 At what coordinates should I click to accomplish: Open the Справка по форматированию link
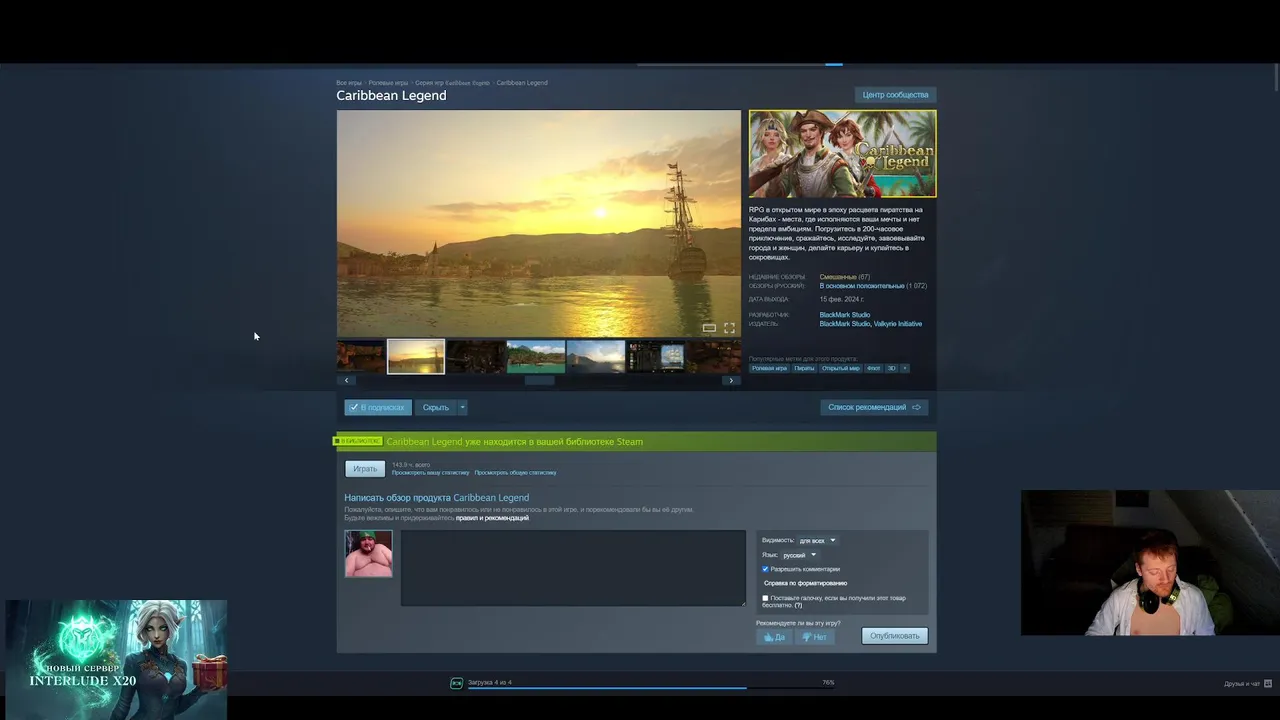(805, 583)
